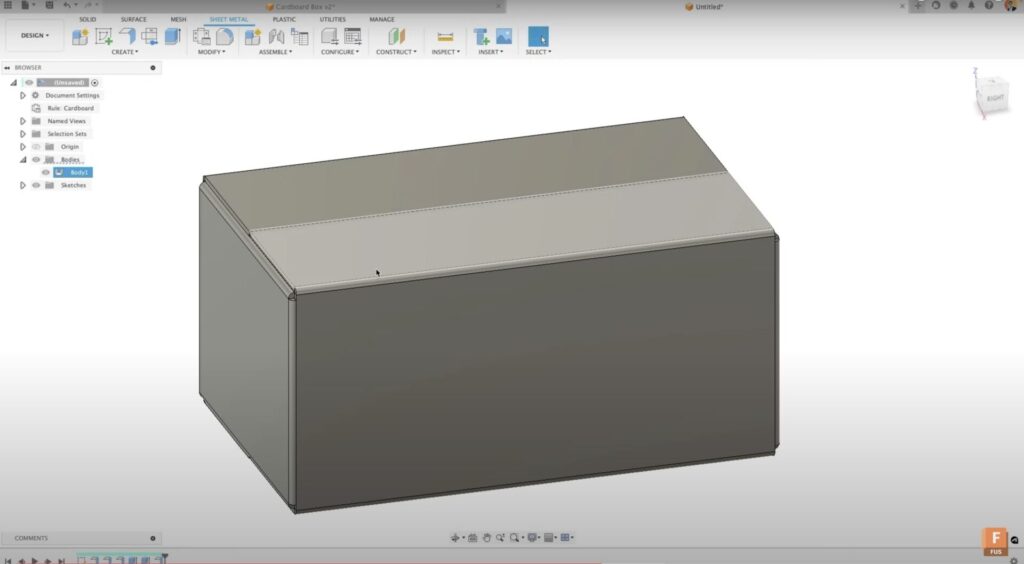Click the Configure Model icon
This screenshot has width=1024, height=564.
tap(330, 37)
